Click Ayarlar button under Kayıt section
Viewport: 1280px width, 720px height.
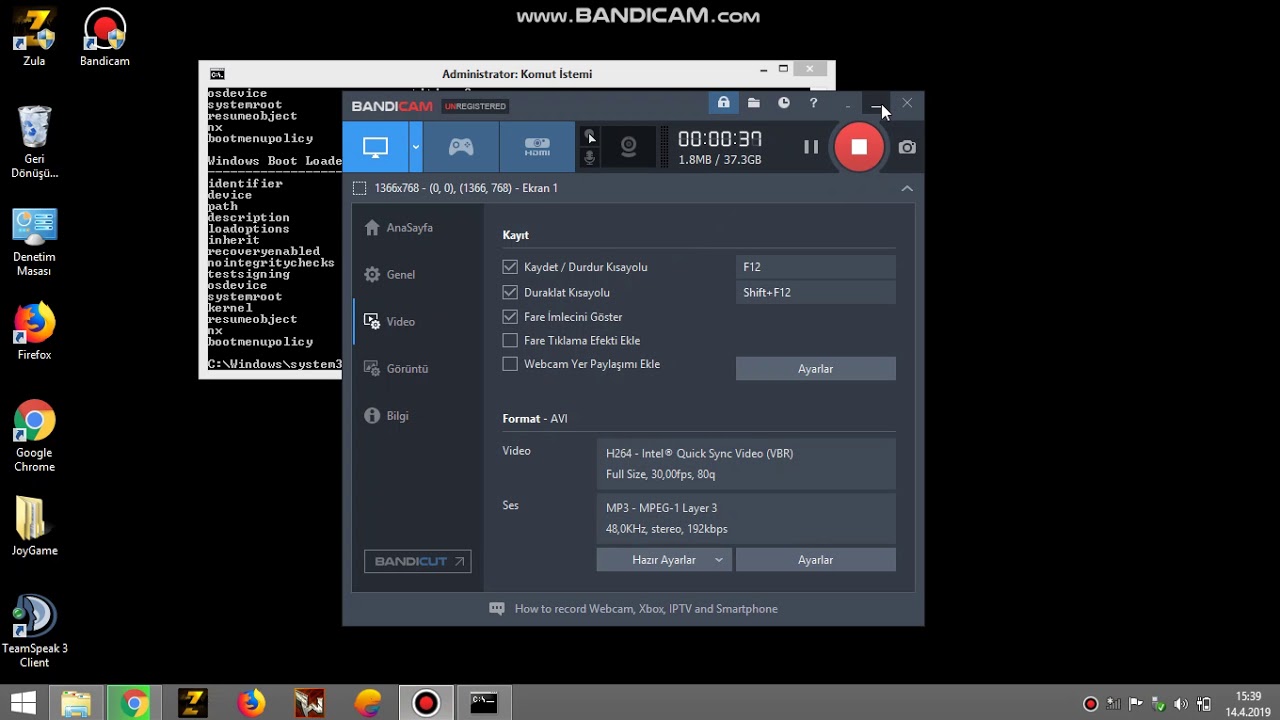[x=816, y=369]
